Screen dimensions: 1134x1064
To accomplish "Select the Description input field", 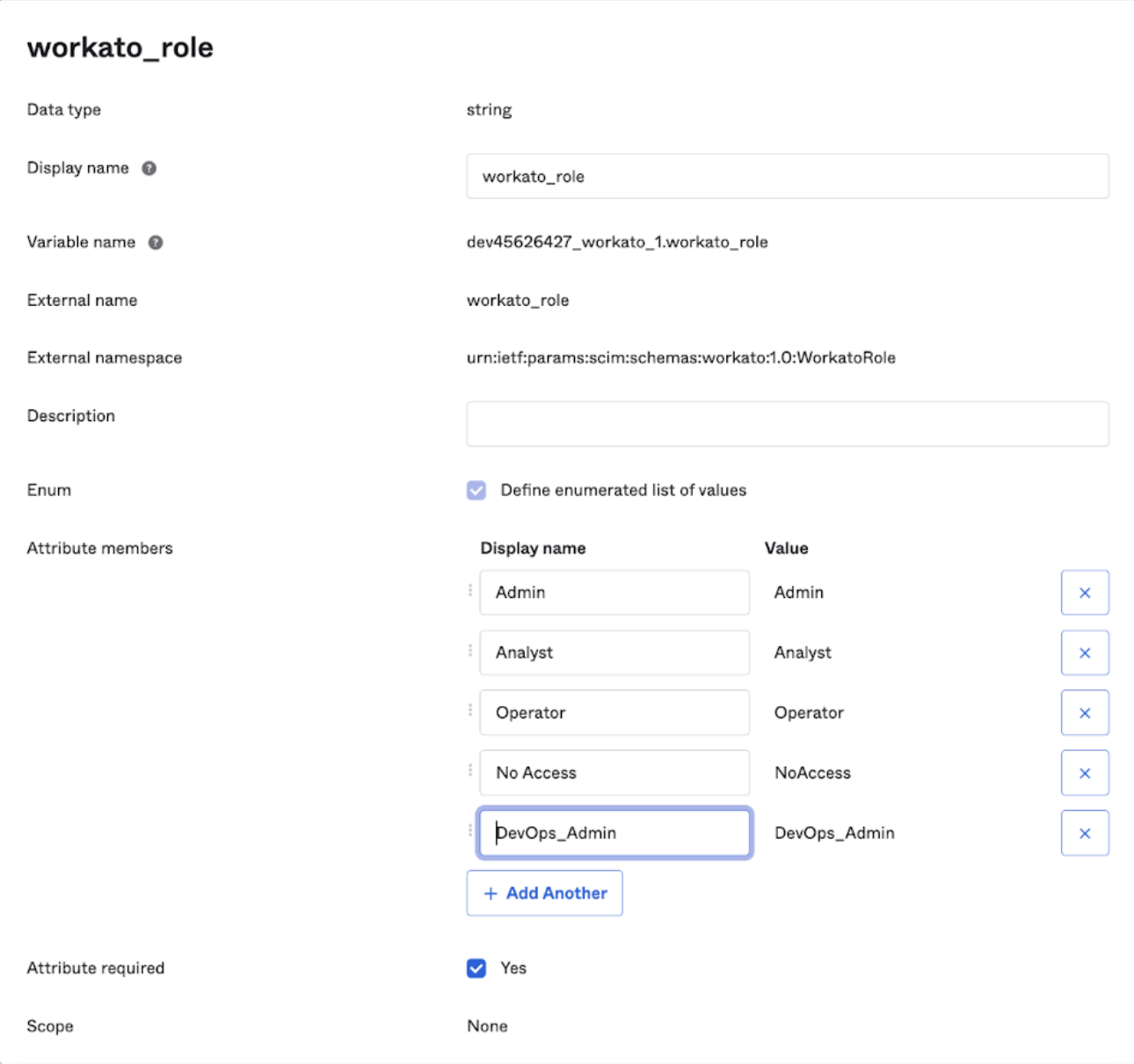I will point(788,423).
